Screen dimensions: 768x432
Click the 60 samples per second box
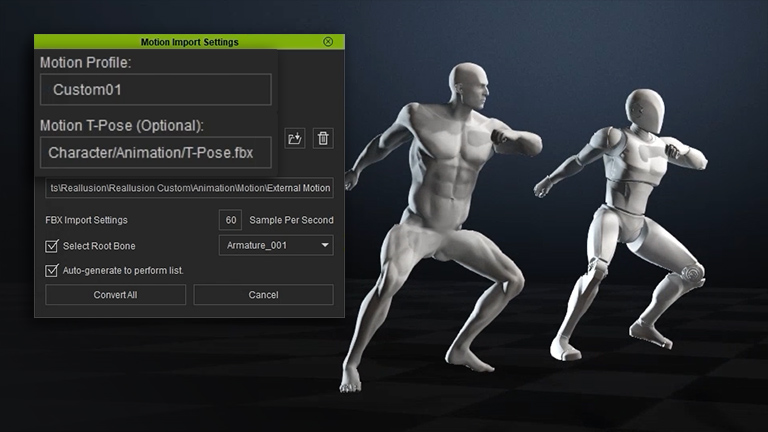tap(231, 220)
